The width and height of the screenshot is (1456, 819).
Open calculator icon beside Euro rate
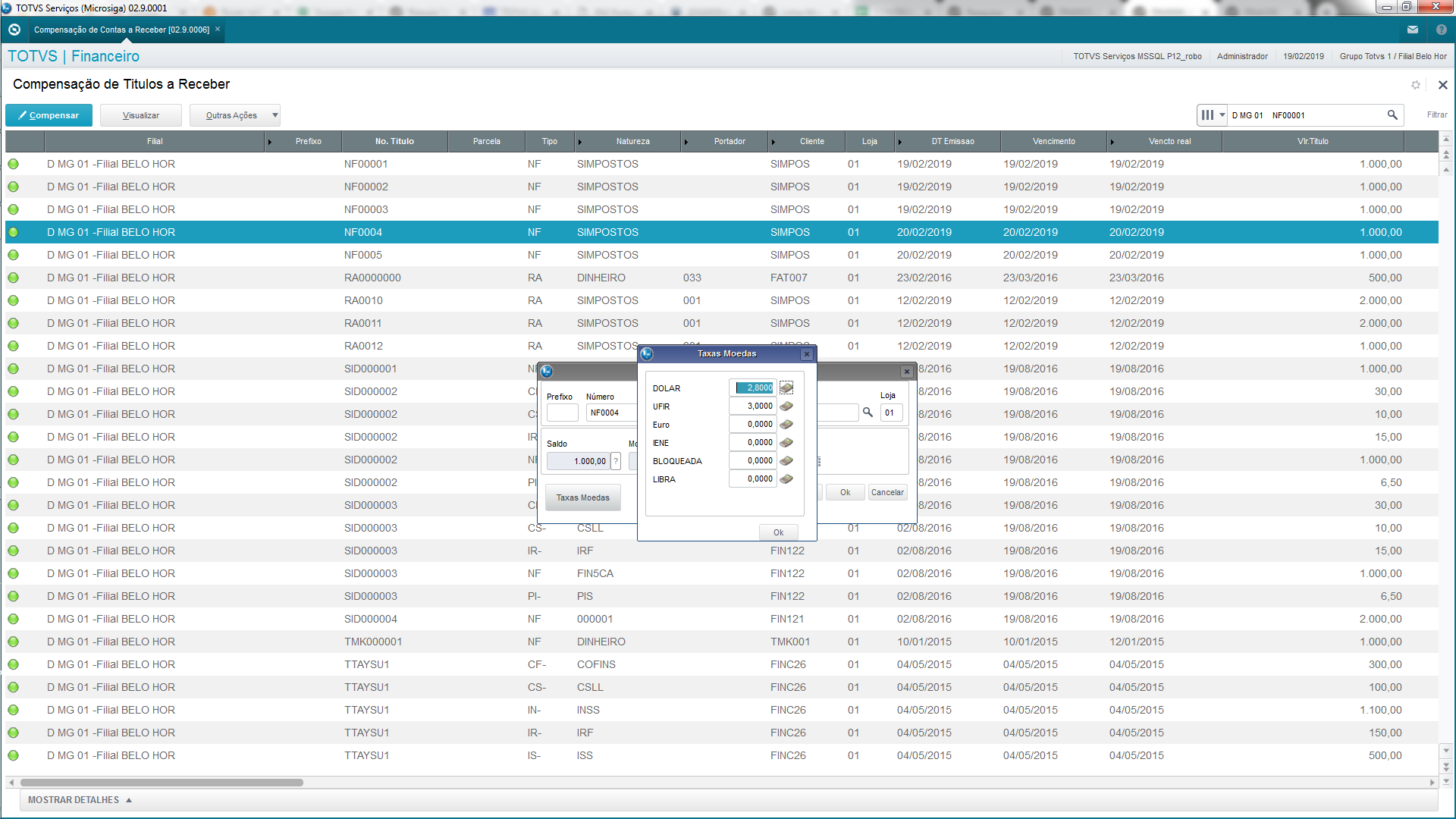pyautogui.click(x=786, y=425)
